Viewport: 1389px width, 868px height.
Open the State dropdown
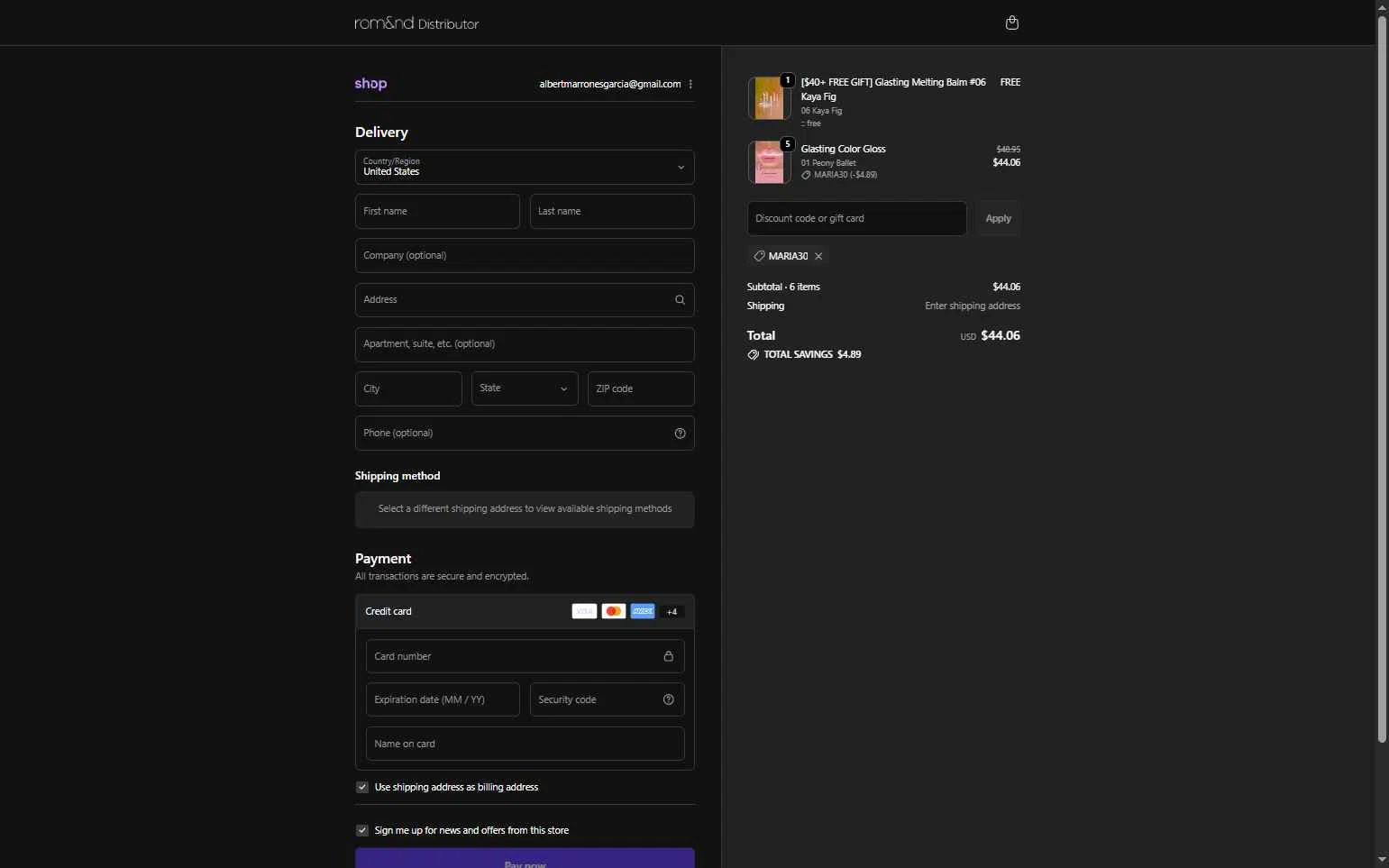(525, 388)
